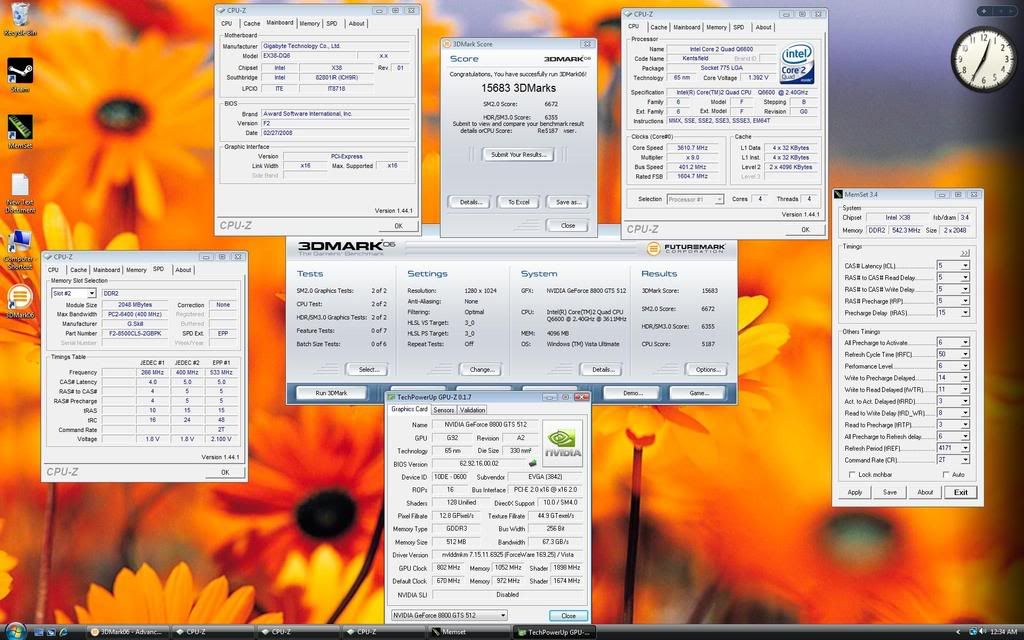Open the Cache tab in the CPU-Z processor window
This screenshot has width=1024, height=640.
658,27
